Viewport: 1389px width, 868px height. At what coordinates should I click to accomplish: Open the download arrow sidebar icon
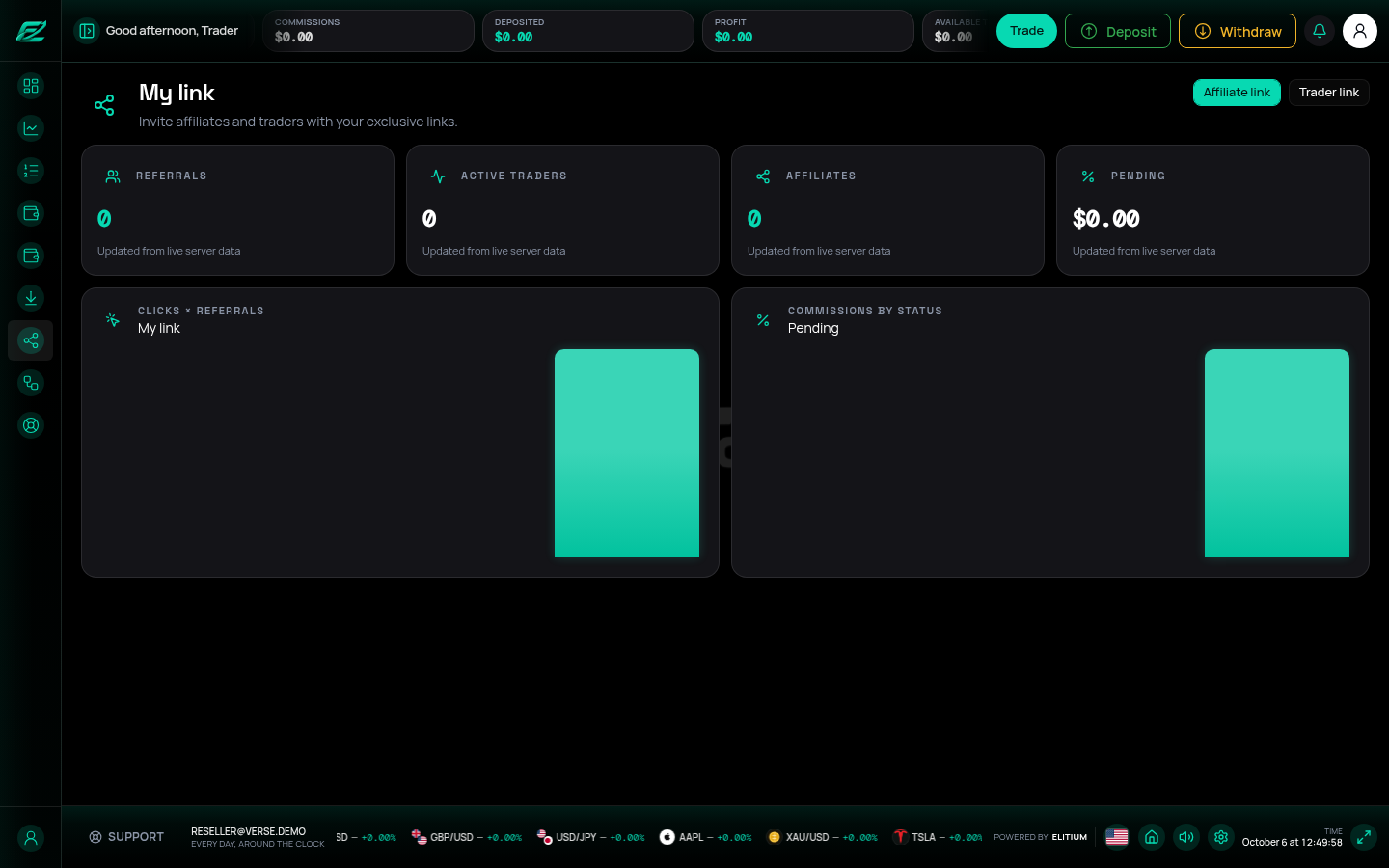tap(31, 298)
